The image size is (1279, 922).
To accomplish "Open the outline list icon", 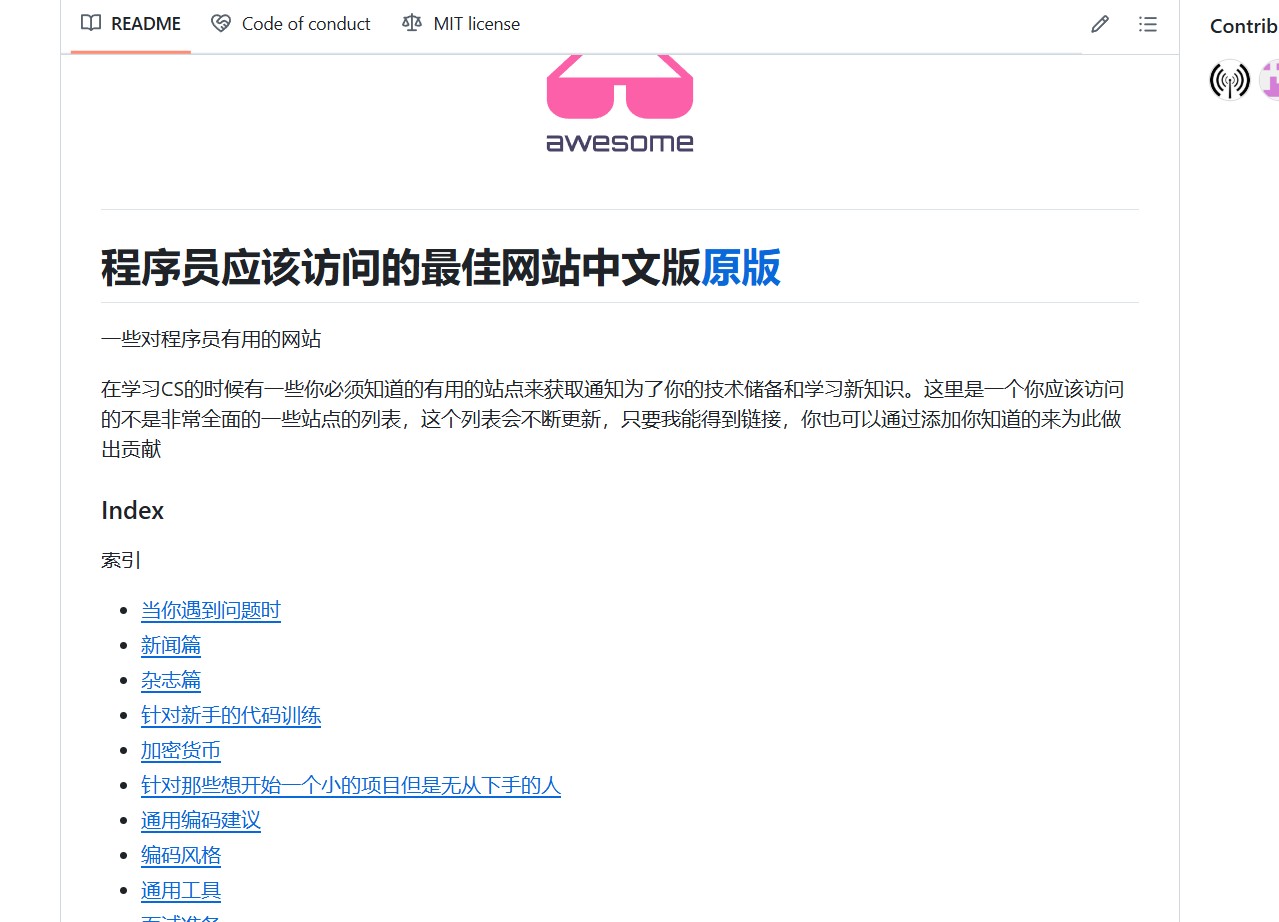I will click(1148, 24).
